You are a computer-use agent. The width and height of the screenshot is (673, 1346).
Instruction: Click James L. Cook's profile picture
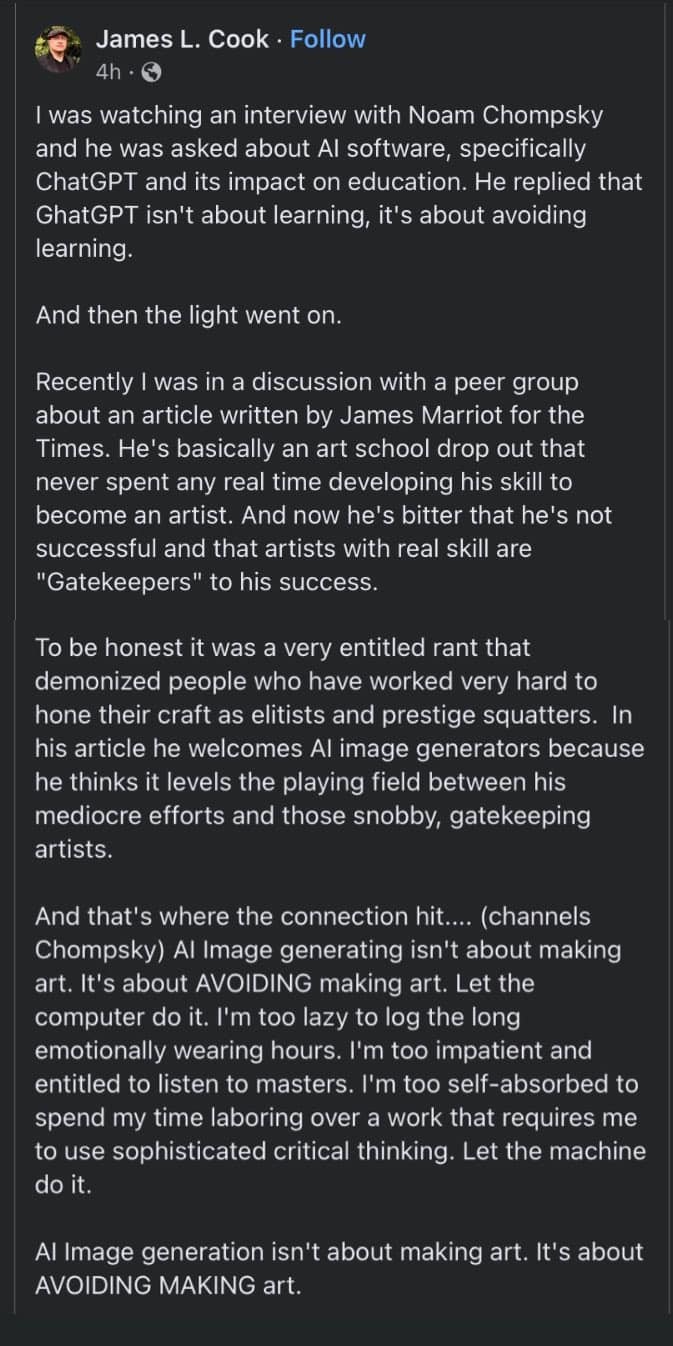58,50
